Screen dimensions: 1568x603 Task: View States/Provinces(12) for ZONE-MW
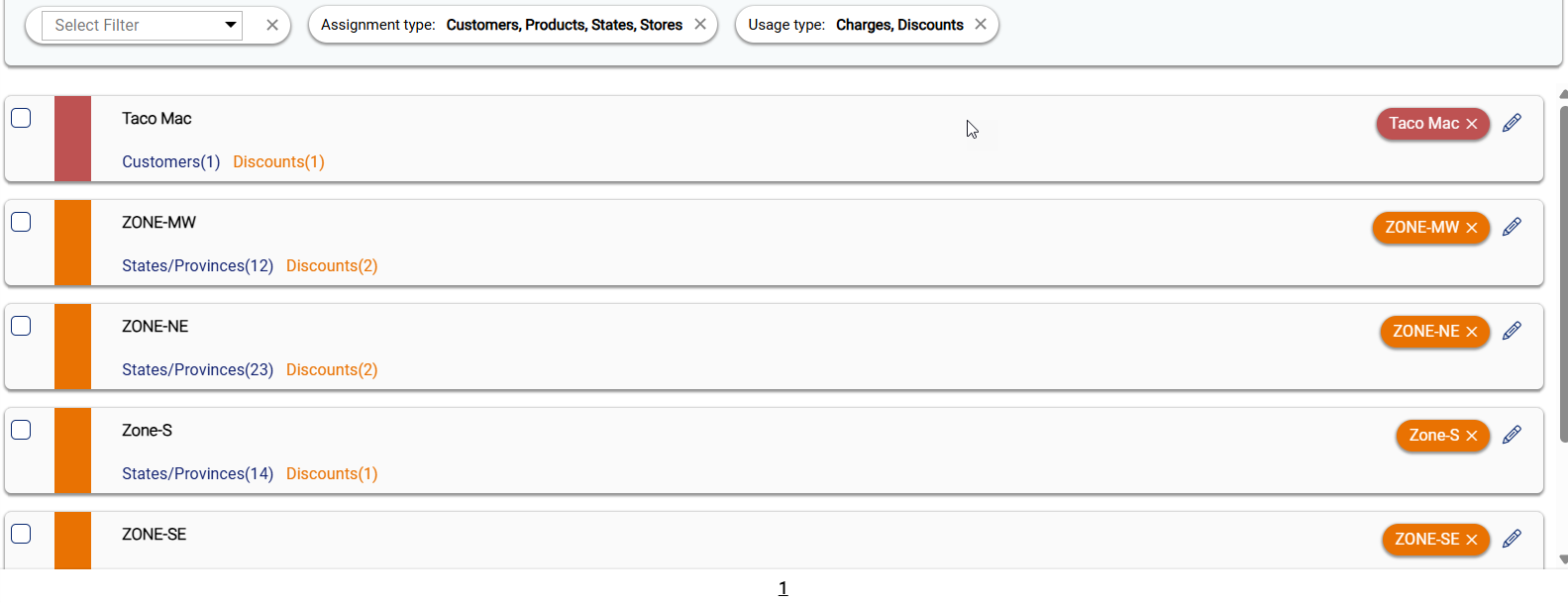197,265
